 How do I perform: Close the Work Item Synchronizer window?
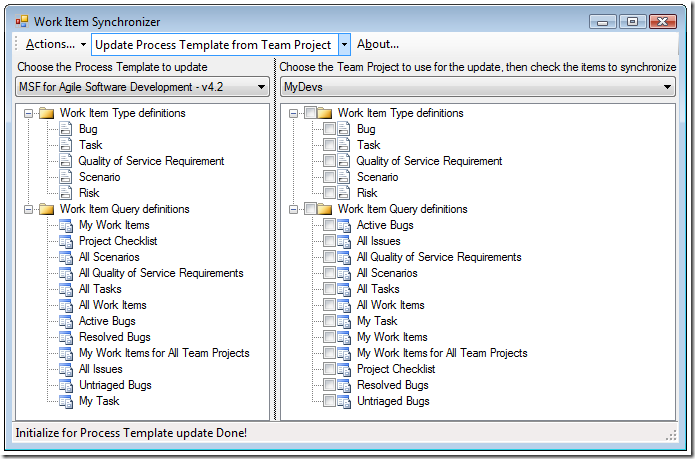(663, 22)
